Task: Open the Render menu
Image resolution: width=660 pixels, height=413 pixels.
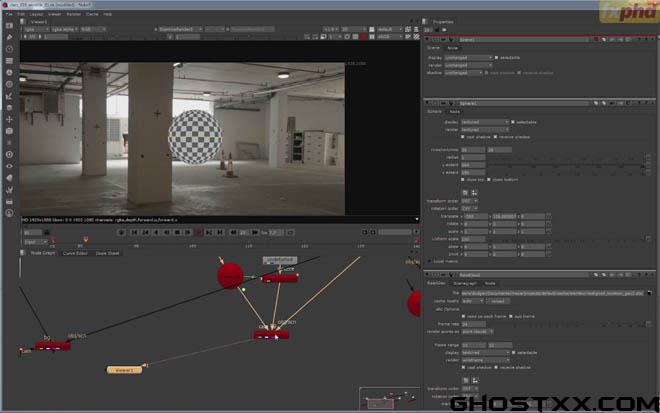Action: point(73,14)
